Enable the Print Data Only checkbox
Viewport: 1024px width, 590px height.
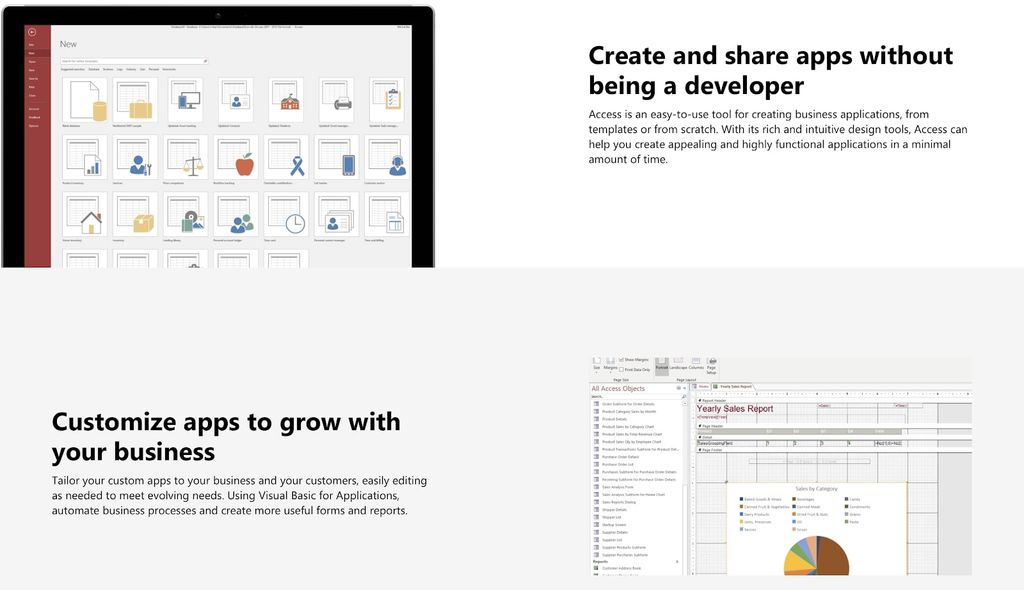tap(621, 369)
